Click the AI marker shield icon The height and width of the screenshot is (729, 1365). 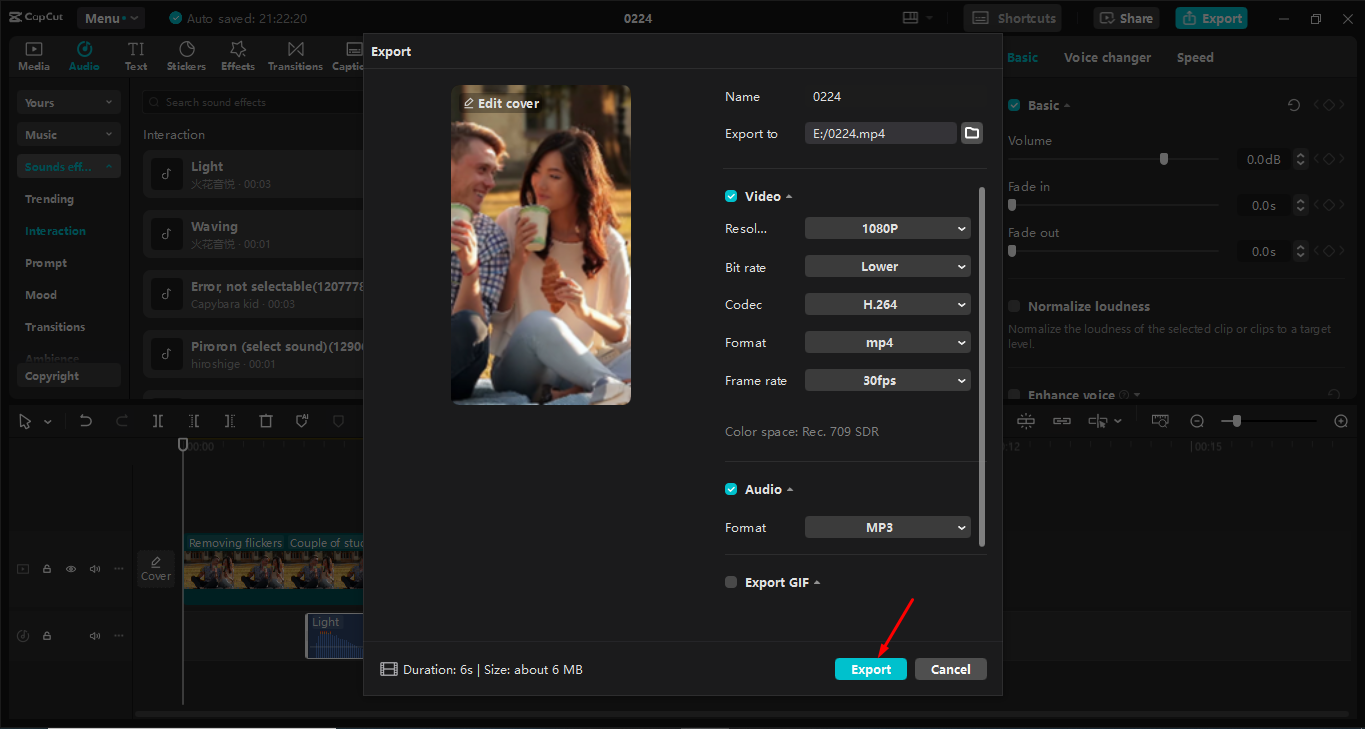[302, 421]
